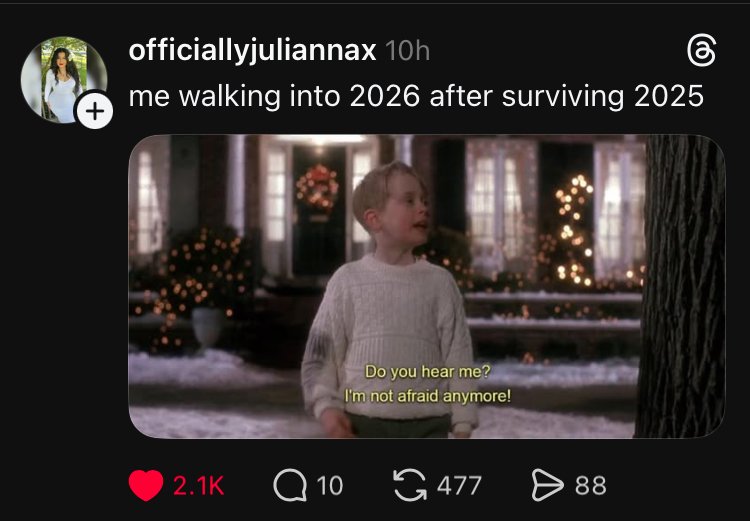This screenshot has width=750, height=521.
Task: Open officiallyjuliannax profile picture
Action: (64, 79)
